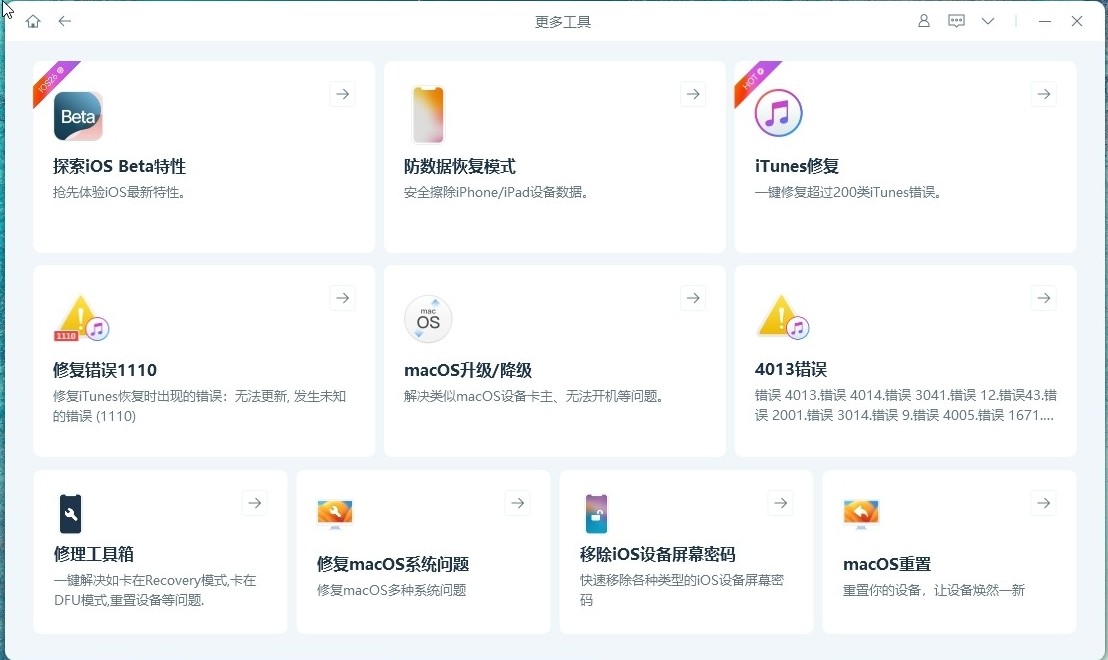Select the 修复macOS系统问题 title
1108x660 pixels.
pos(393,564)
